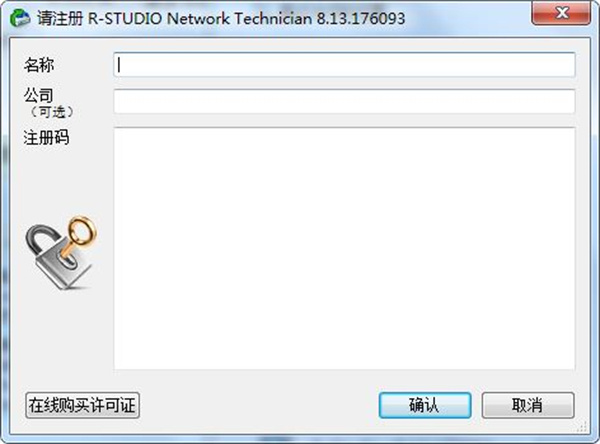Click the 注册码 label text

[x=46, y=137]
